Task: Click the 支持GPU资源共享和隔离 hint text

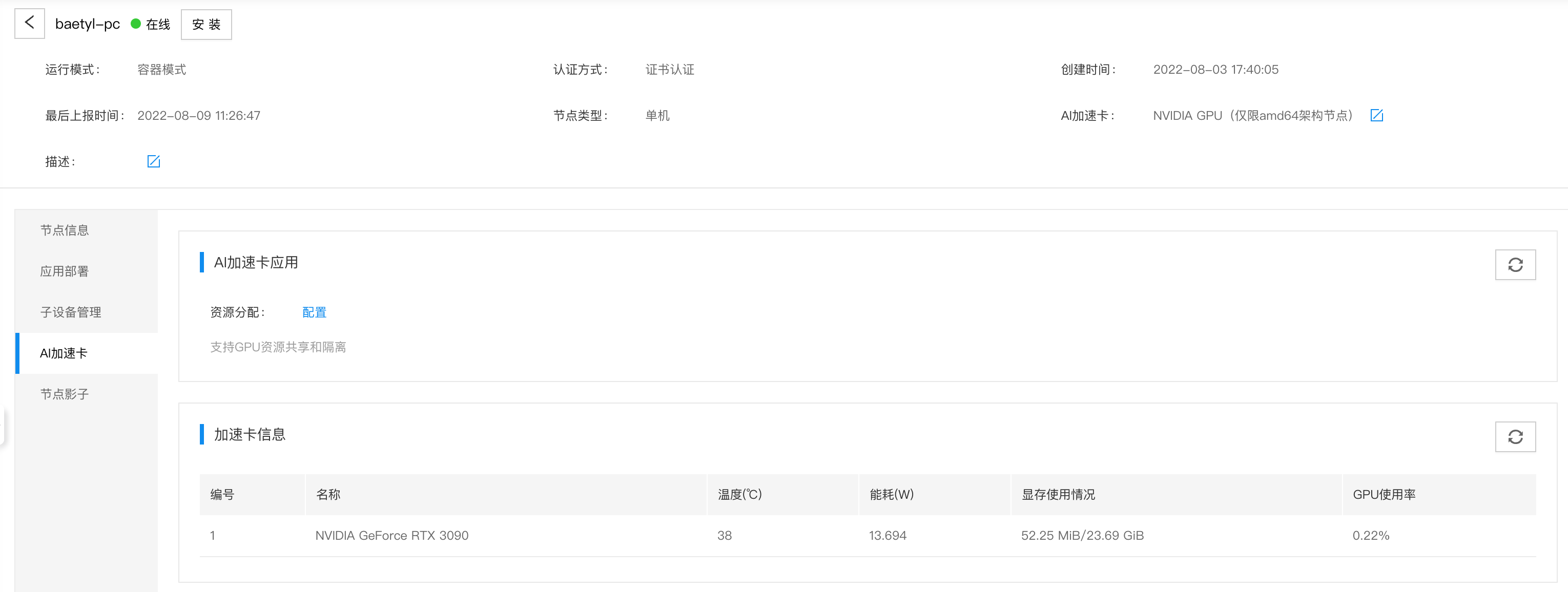Action: [278, 347]
